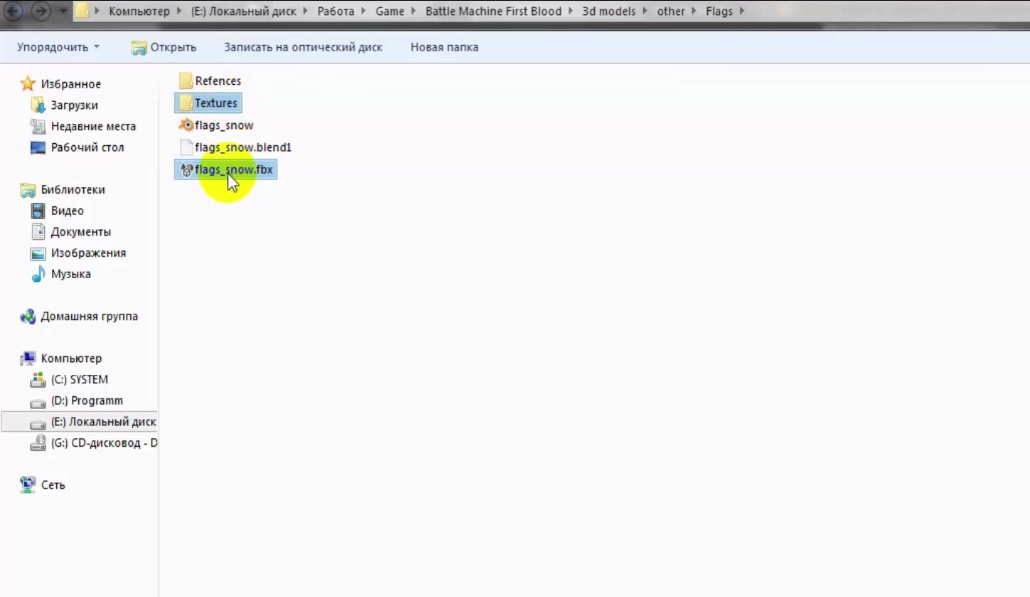
Task: Expand the arrow after Компьютер in breadcrumb
Action: click(x=179, y=11)
